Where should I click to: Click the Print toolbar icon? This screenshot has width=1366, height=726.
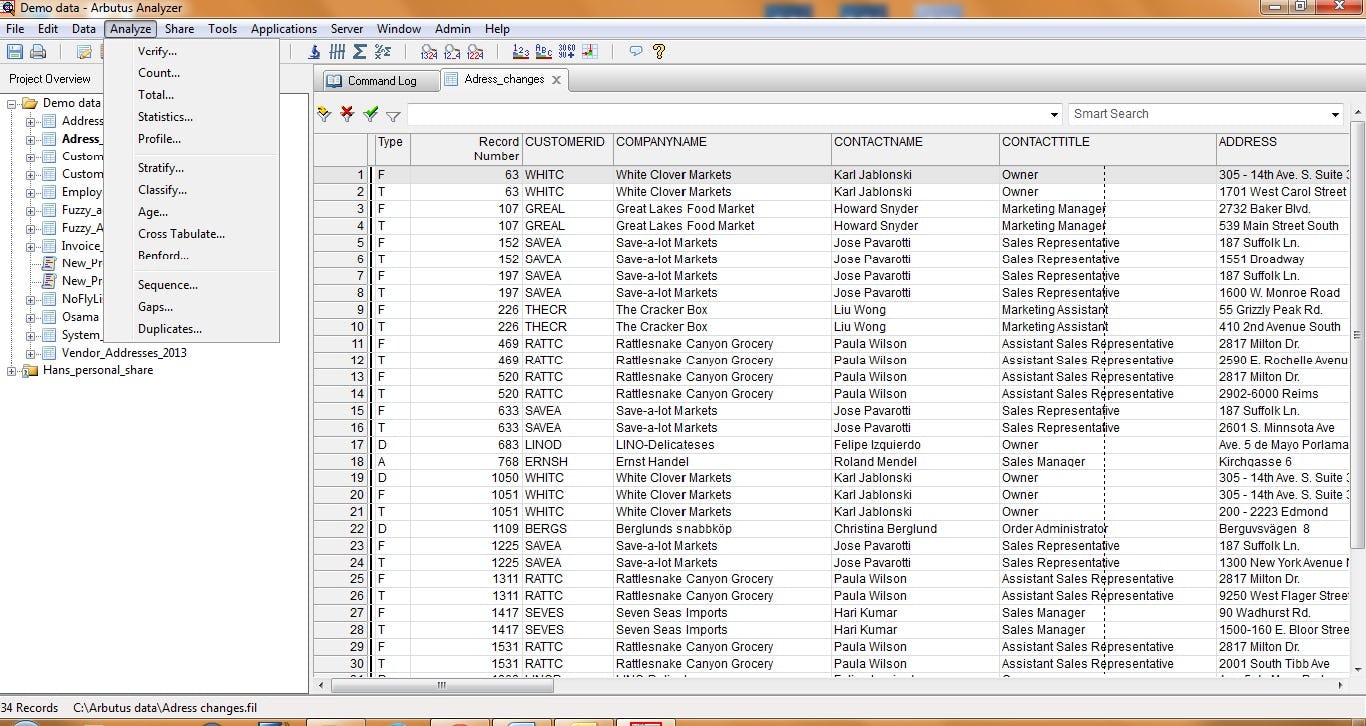point(37,51)
